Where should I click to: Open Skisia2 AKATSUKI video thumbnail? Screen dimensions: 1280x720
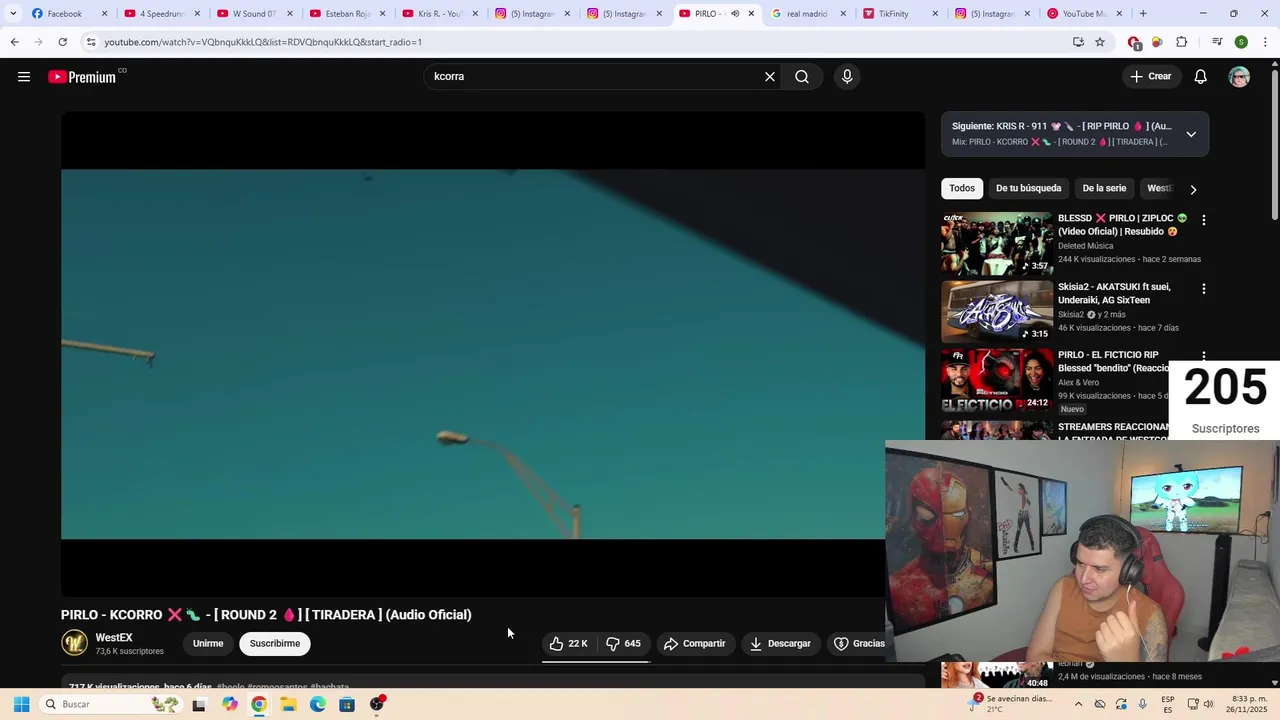(997, 312)
